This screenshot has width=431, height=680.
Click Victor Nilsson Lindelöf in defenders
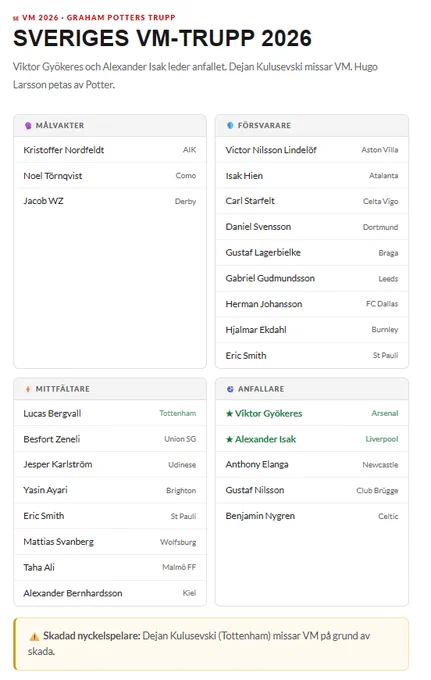[271, 150]
